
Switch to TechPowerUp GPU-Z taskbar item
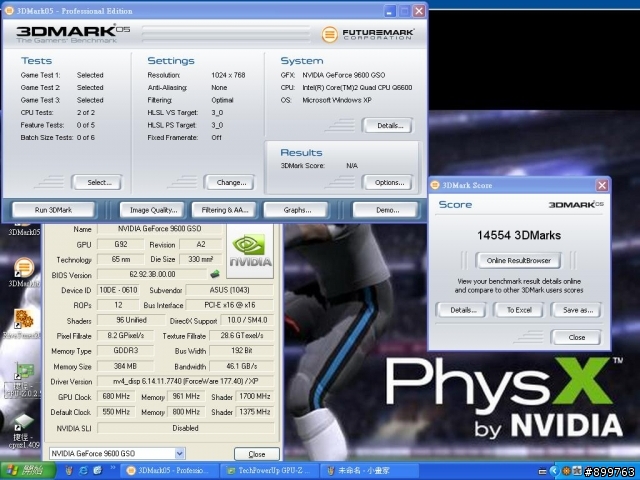(x=270, y=471)
